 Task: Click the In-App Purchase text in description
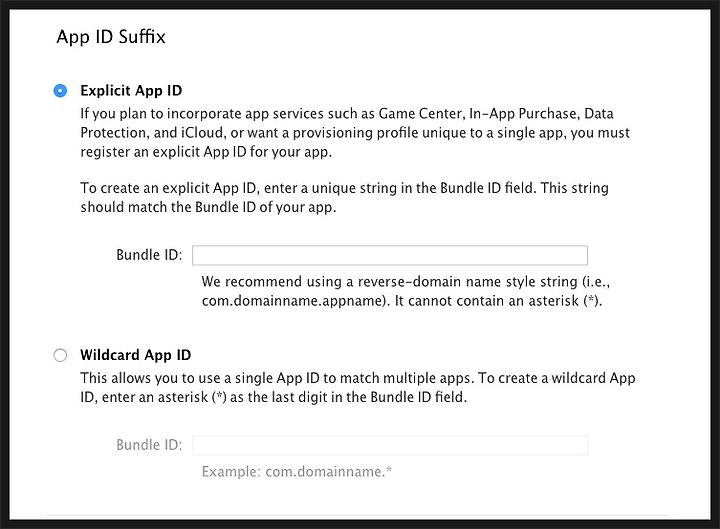coord(523,113)
